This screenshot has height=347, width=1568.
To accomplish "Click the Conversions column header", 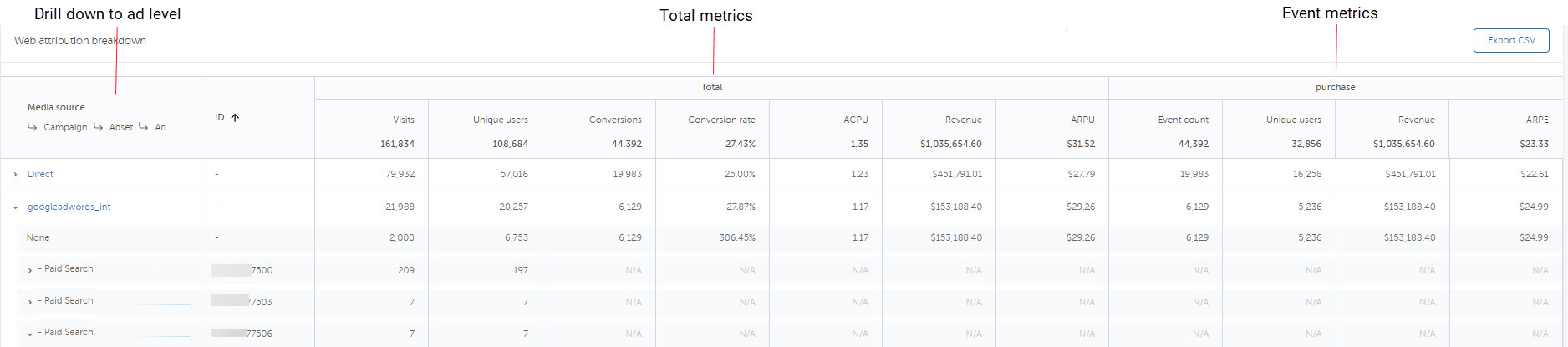I will (615, 120).
